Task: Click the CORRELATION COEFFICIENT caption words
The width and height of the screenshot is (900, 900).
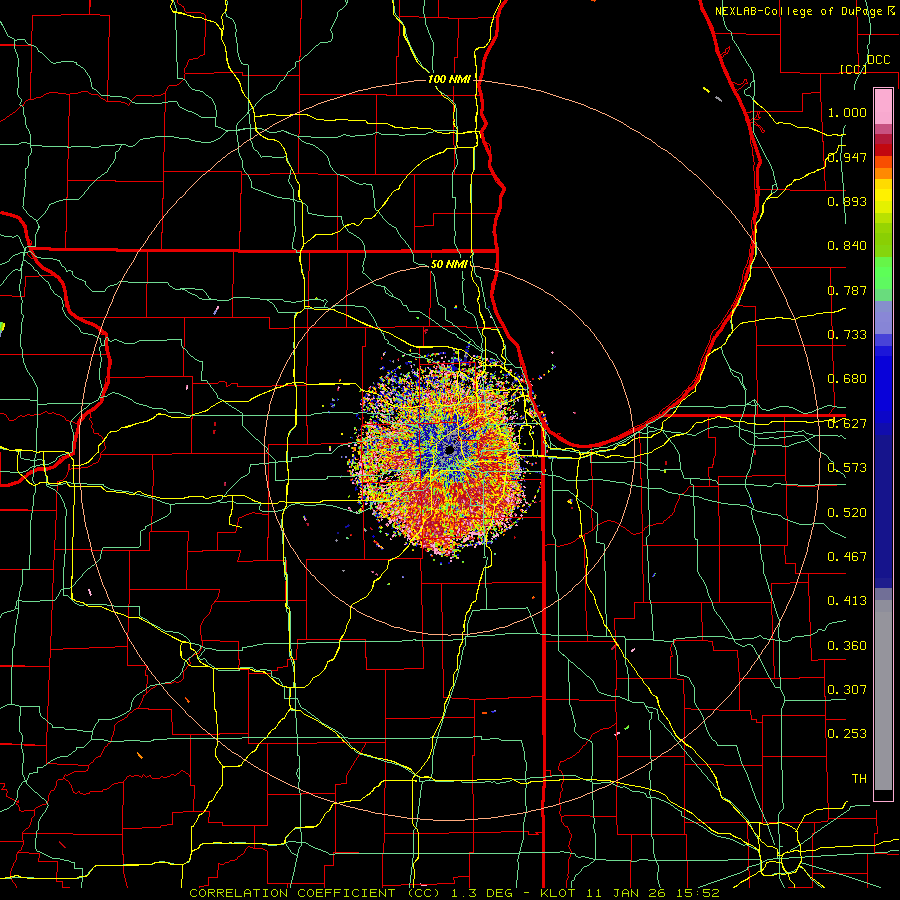Action: tap(296, 893)
